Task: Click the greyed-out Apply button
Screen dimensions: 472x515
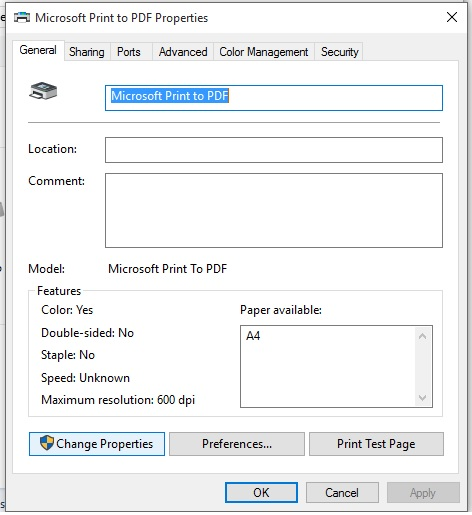Action: tap(423, 492)
